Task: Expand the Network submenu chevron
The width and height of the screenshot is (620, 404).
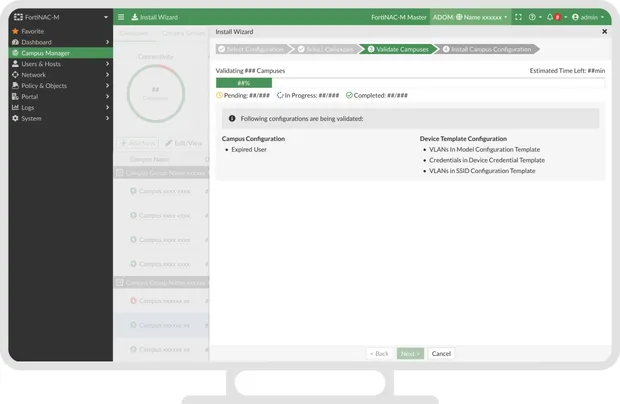Action: tap(107, 74)
